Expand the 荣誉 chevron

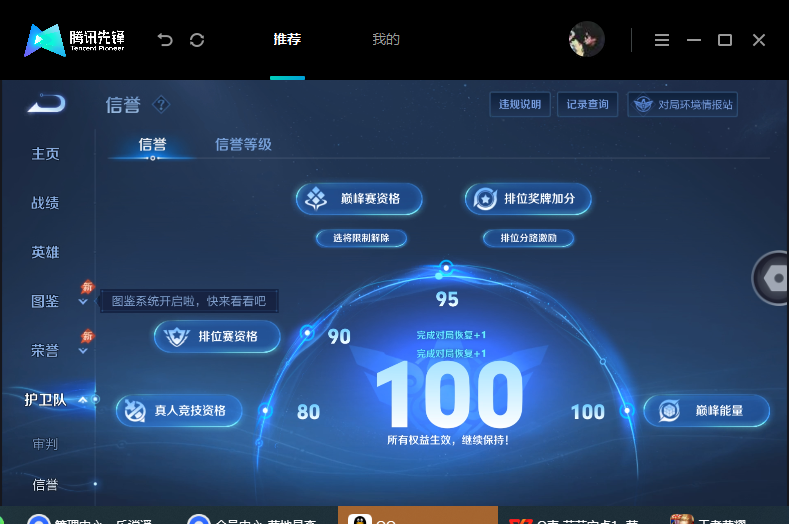click(83, 351)
